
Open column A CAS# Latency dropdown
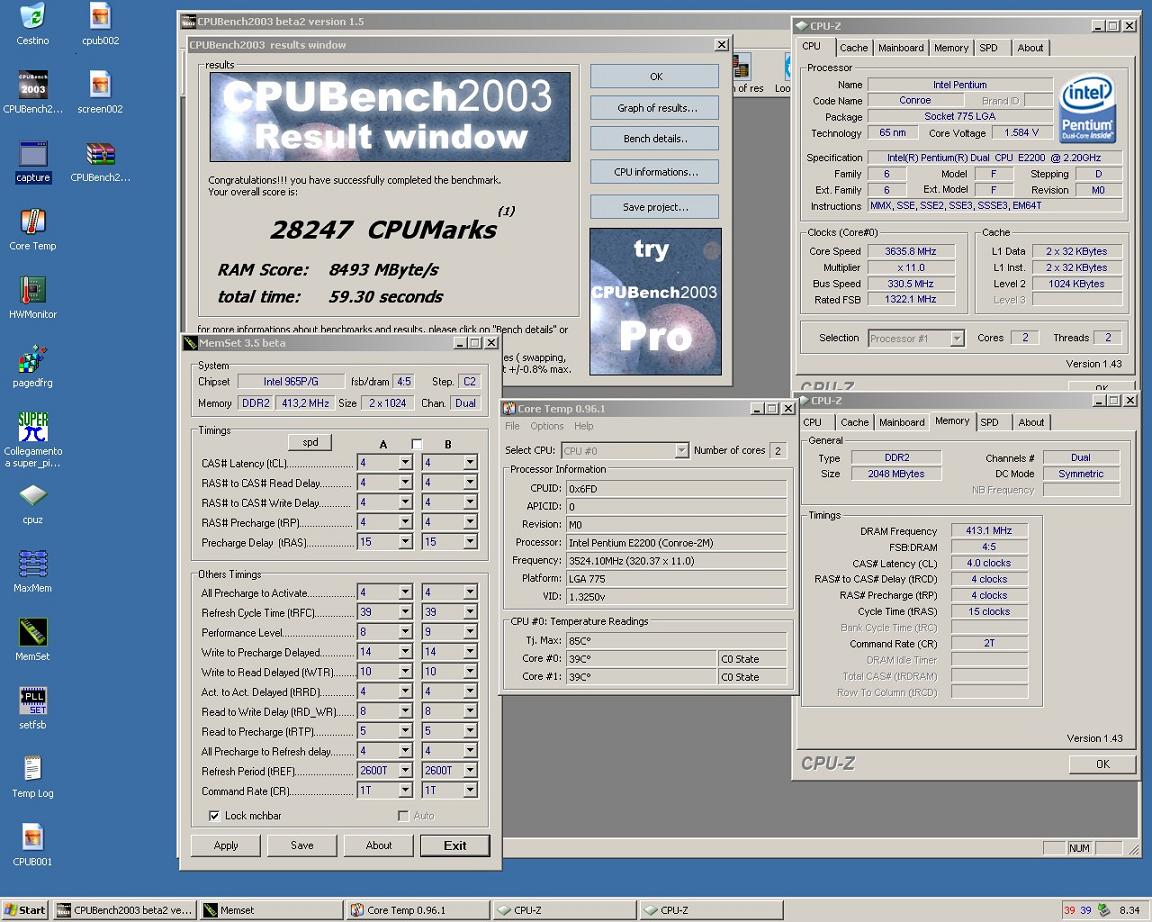405,463
